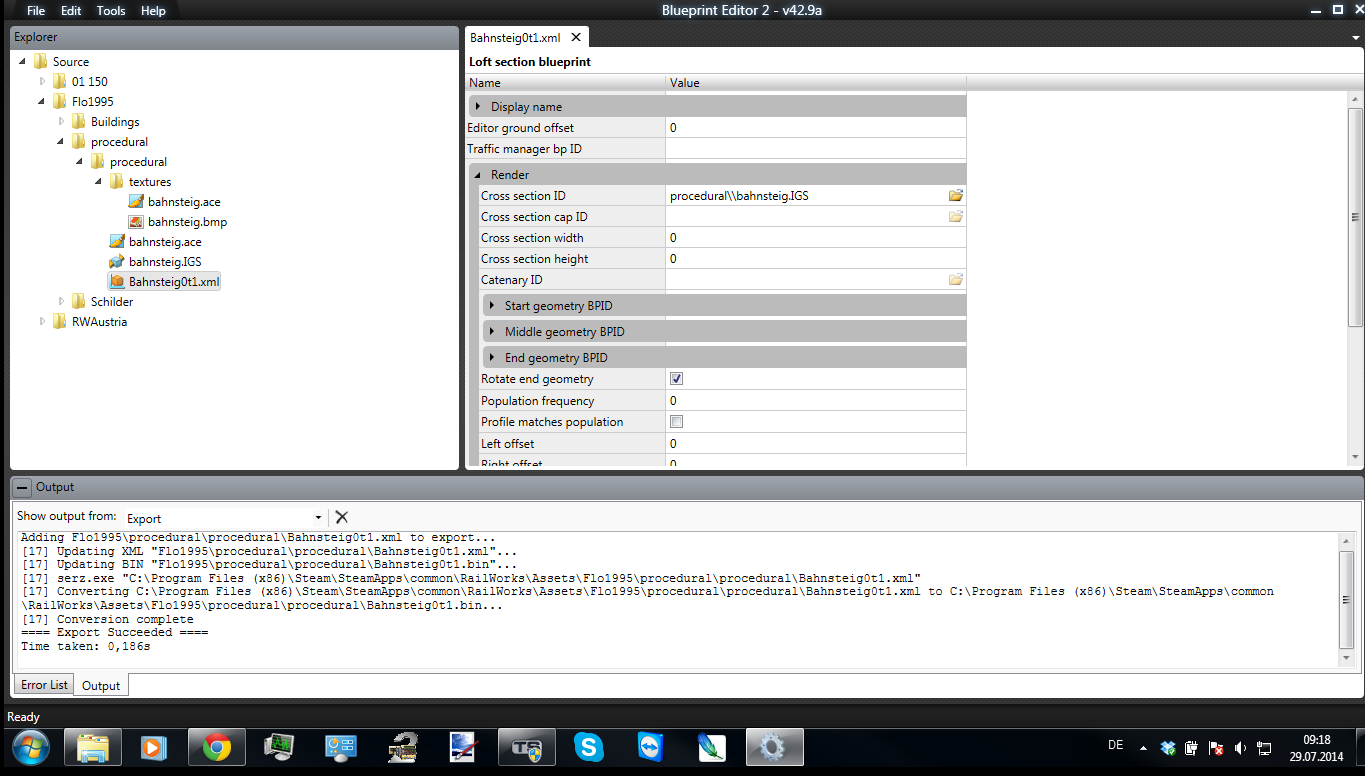Click the Population frequency value field
Viewport: 1365px width, 776px height.
(816, 401)
